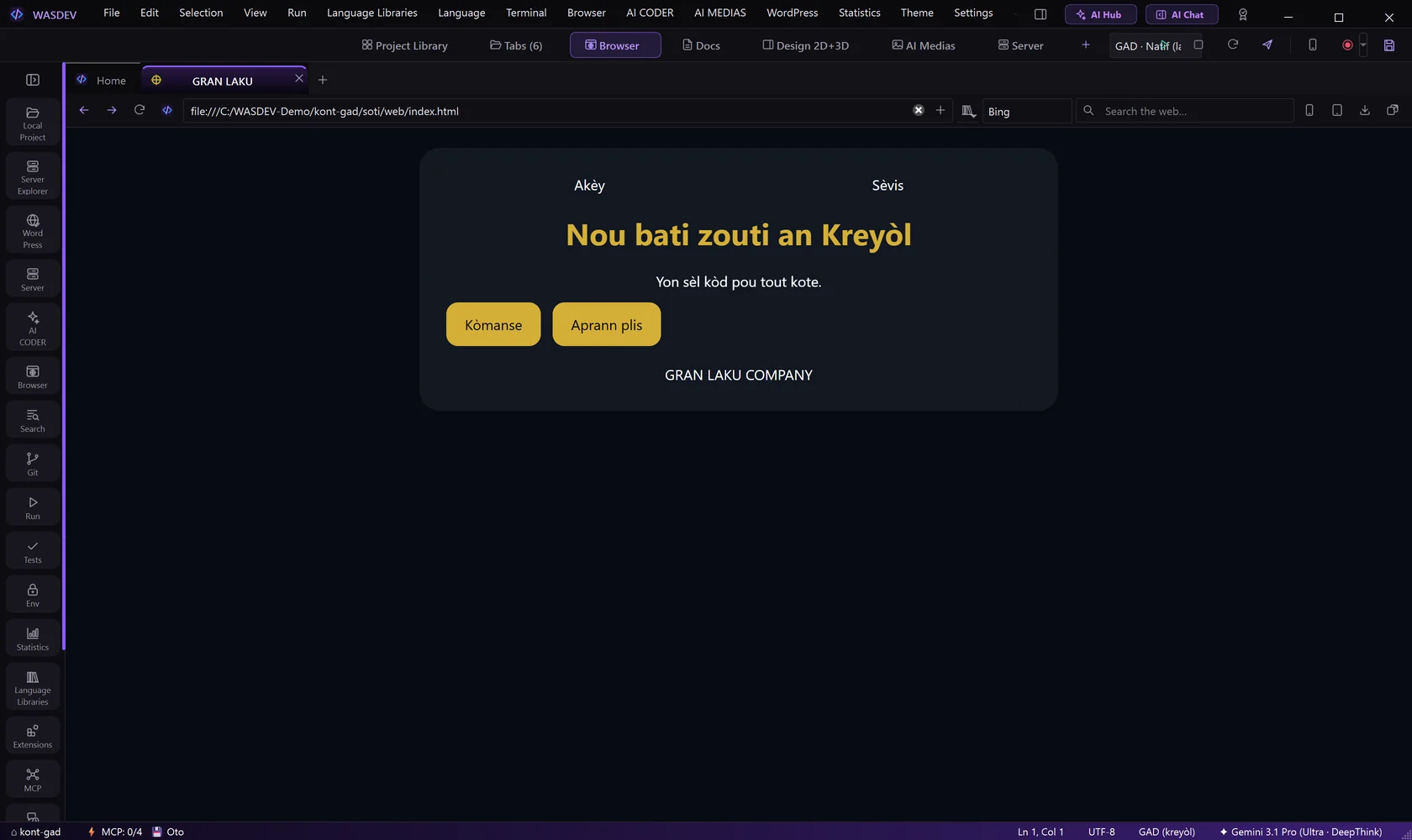Open the dropdown arrow next to record
The image size is (1412, 840).
pyautogui.click(x=1363, y=45)
